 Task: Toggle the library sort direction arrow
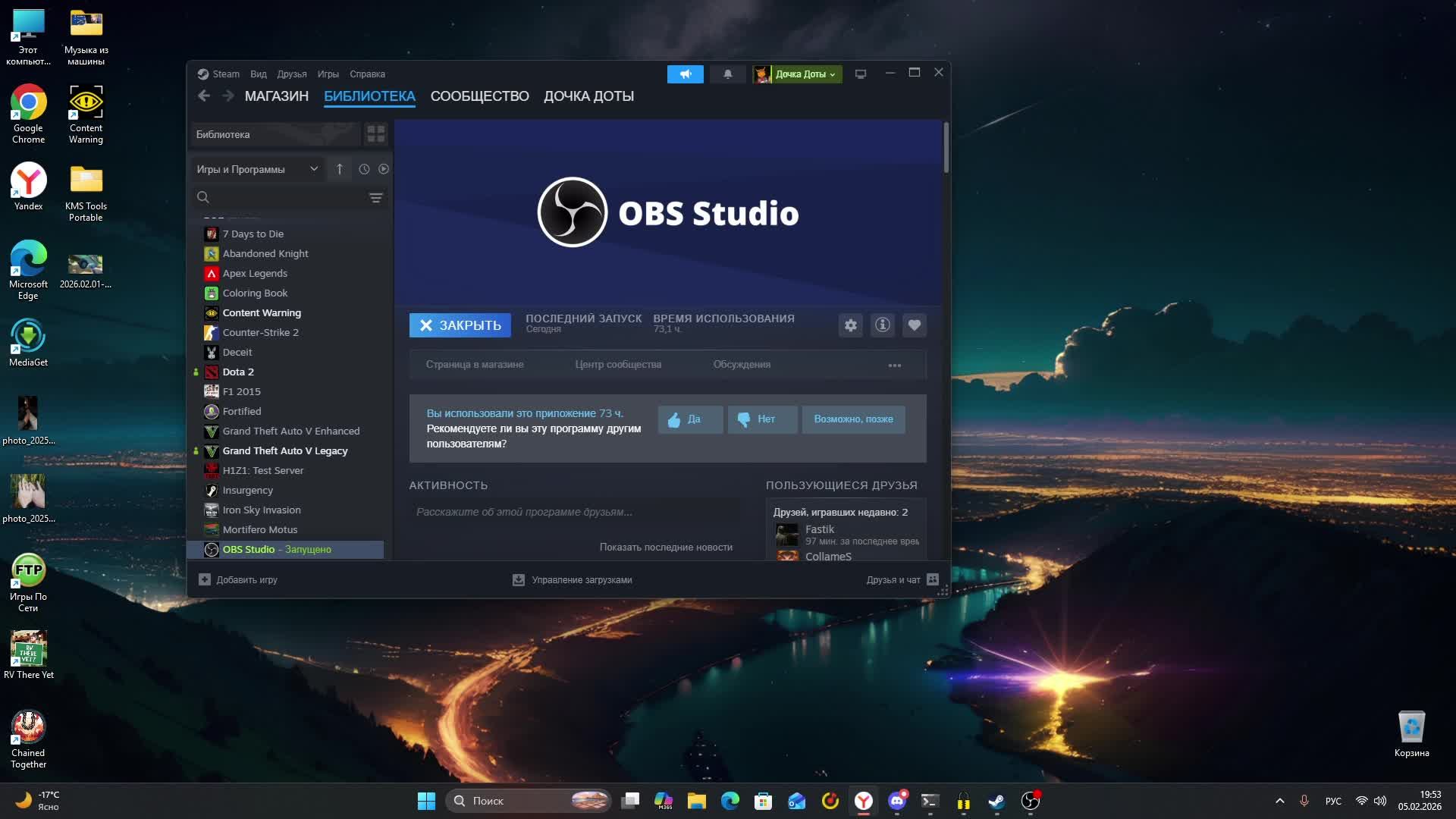(340, 169)
